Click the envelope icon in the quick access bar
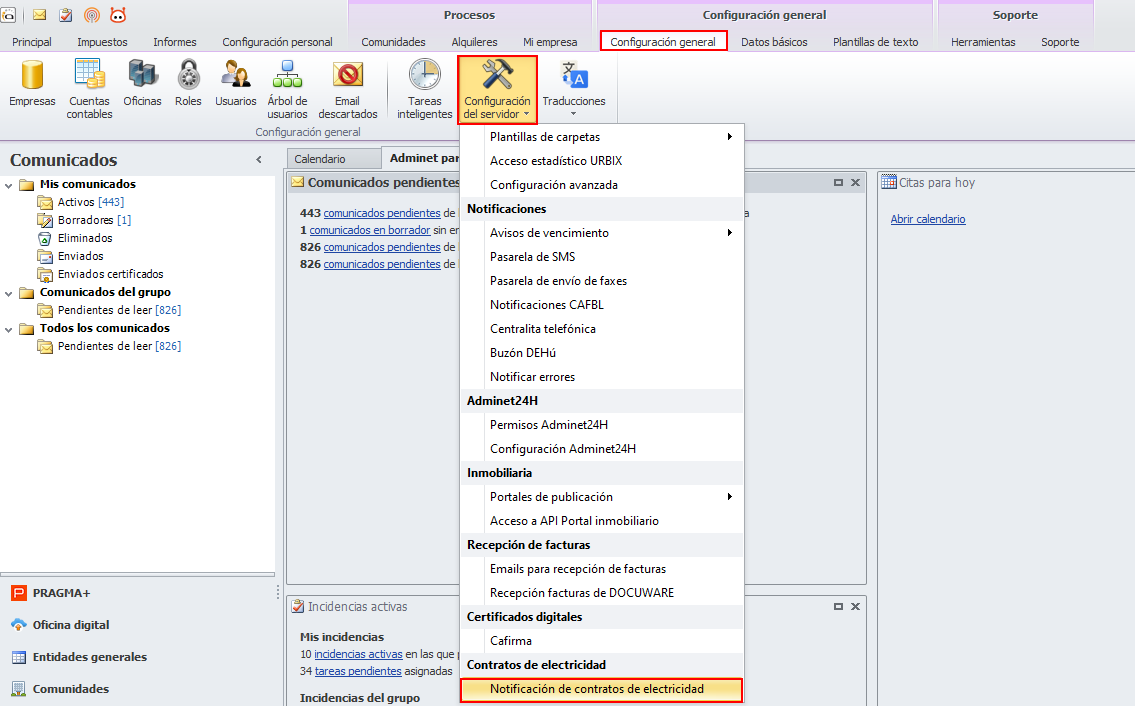This screenshot has width=1135, height=706. click(40, 14)
